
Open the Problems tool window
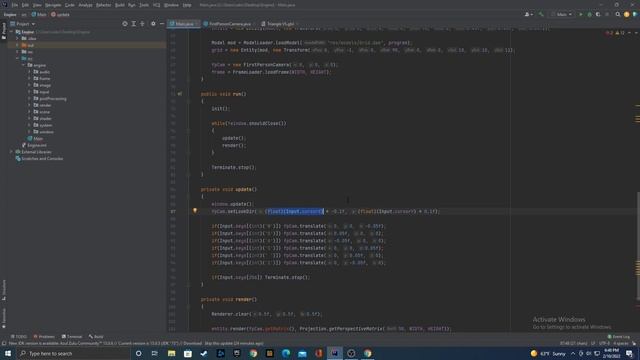pos(44,337)
